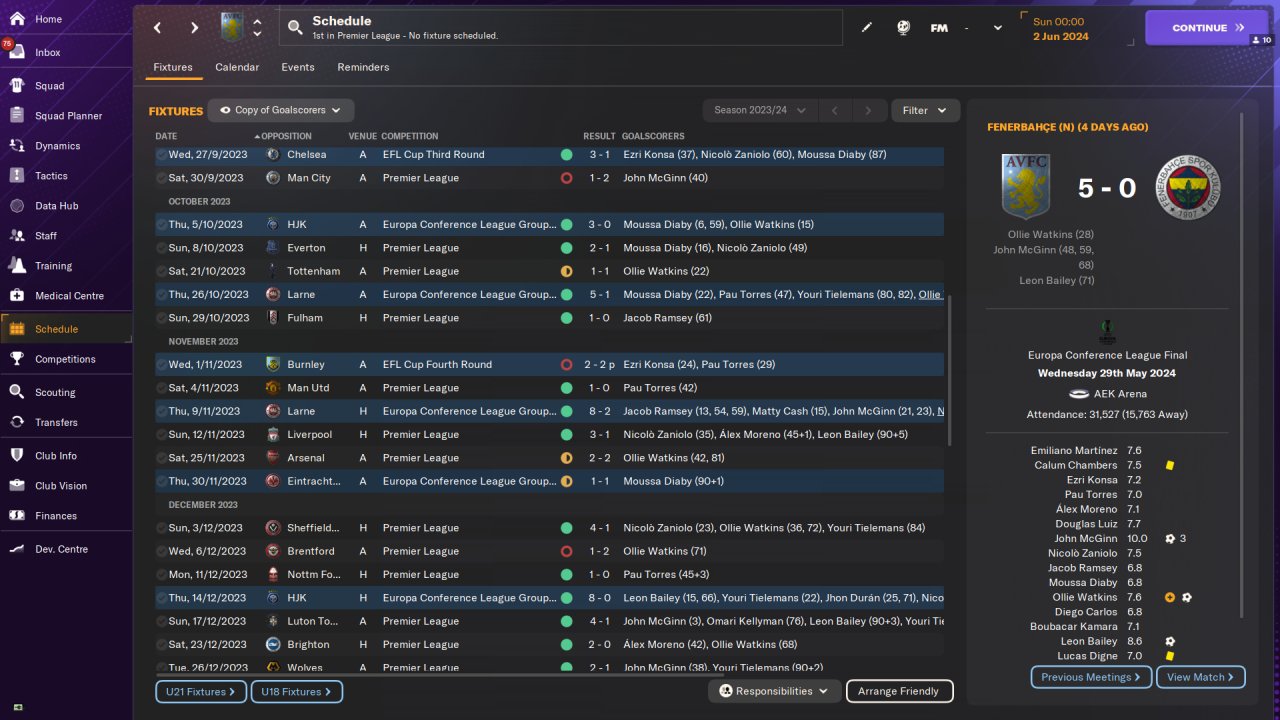Click the Aston Villa badge in the top bar
1280x720 pixels.
[x=232, y=28]
